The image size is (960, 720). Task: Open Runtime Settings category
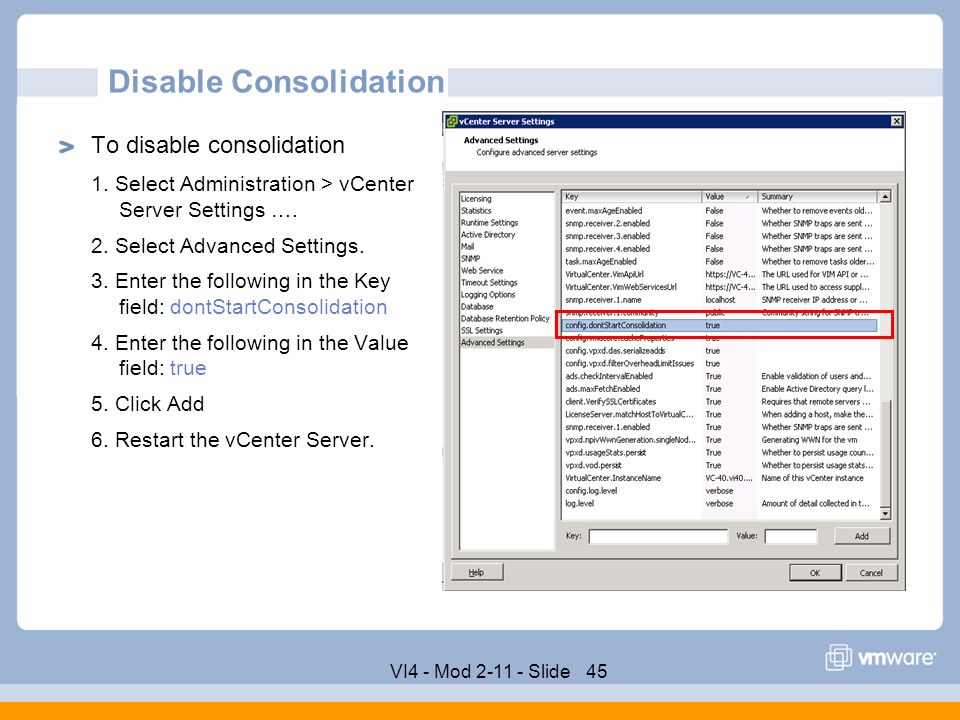(489, 223)
